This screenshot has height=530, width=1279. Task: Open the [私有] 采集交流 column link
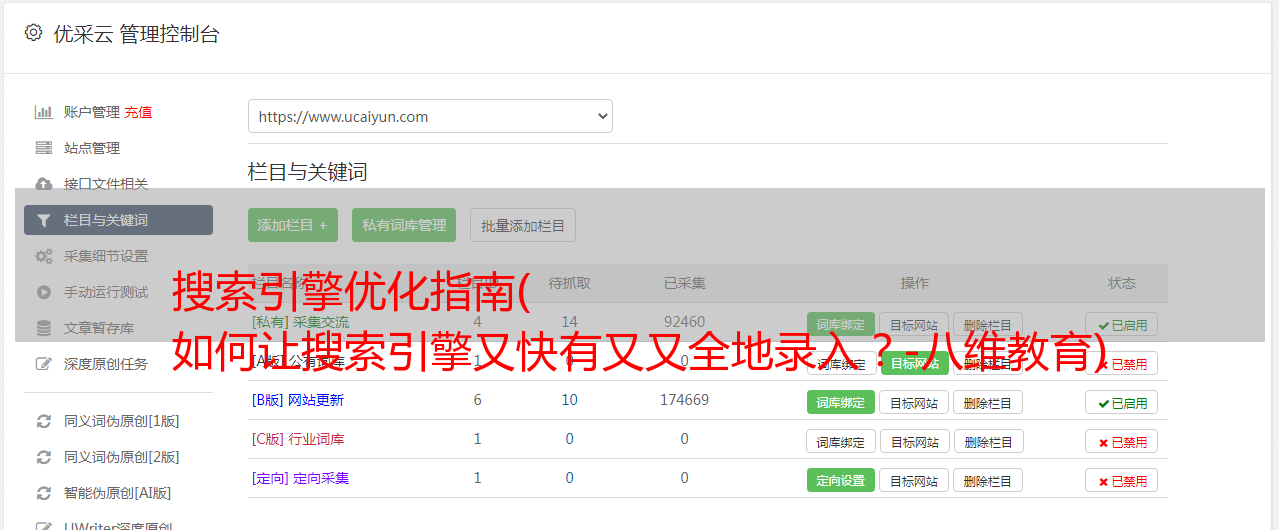pyautogui.click(x=301, y=322)
